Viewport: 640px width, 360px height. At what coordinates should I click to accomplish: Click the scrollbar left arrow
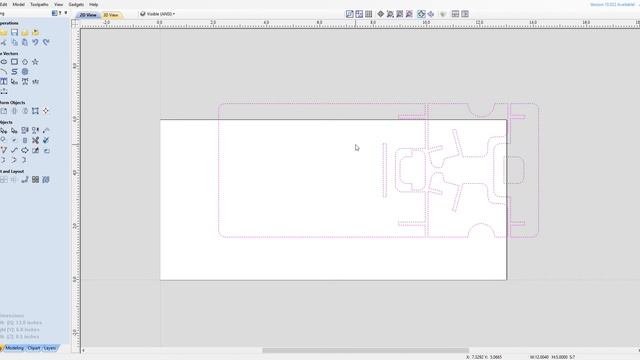click(x=83, y=350)
